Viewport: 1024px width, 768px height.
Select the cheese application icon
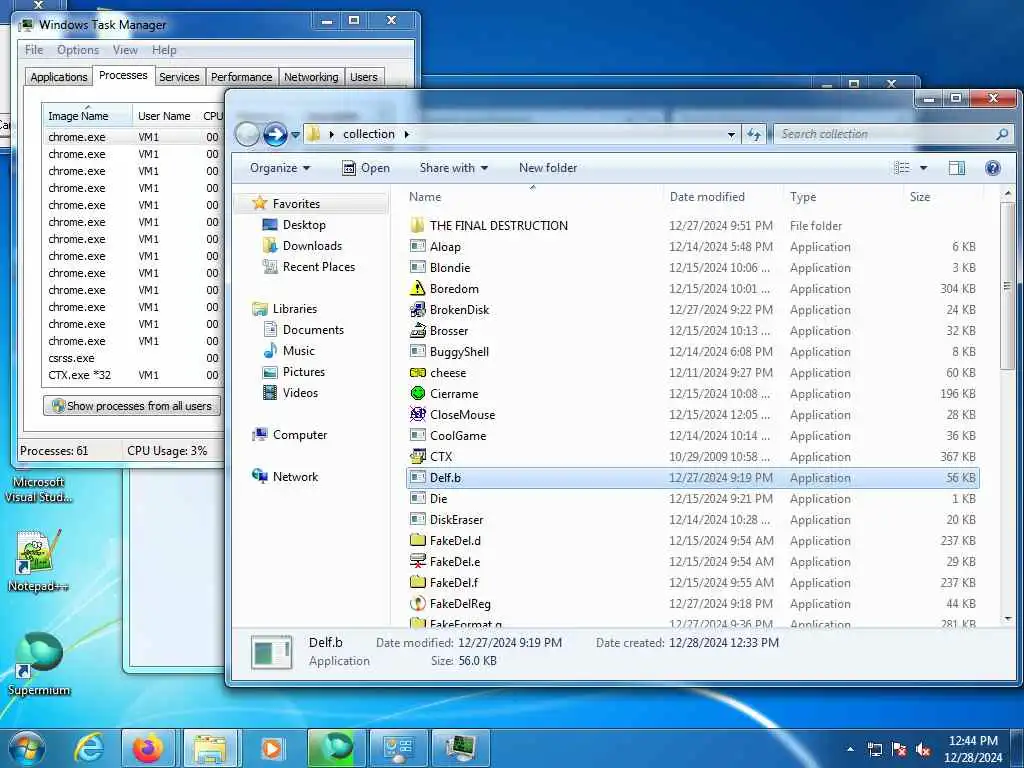click(x=417, y=372)
